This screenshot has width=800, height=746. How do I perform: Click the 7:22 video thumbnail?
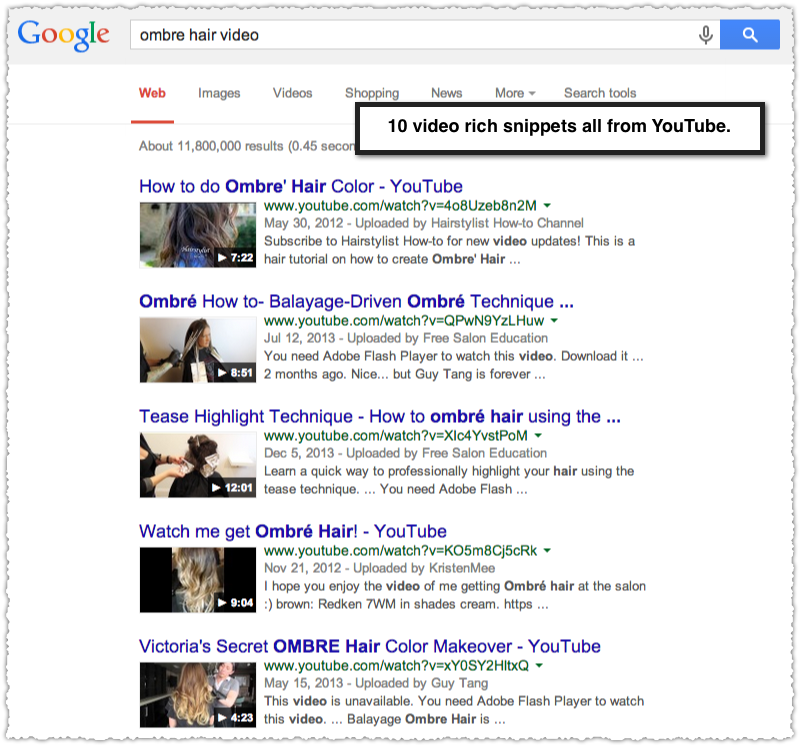[198, 235]
